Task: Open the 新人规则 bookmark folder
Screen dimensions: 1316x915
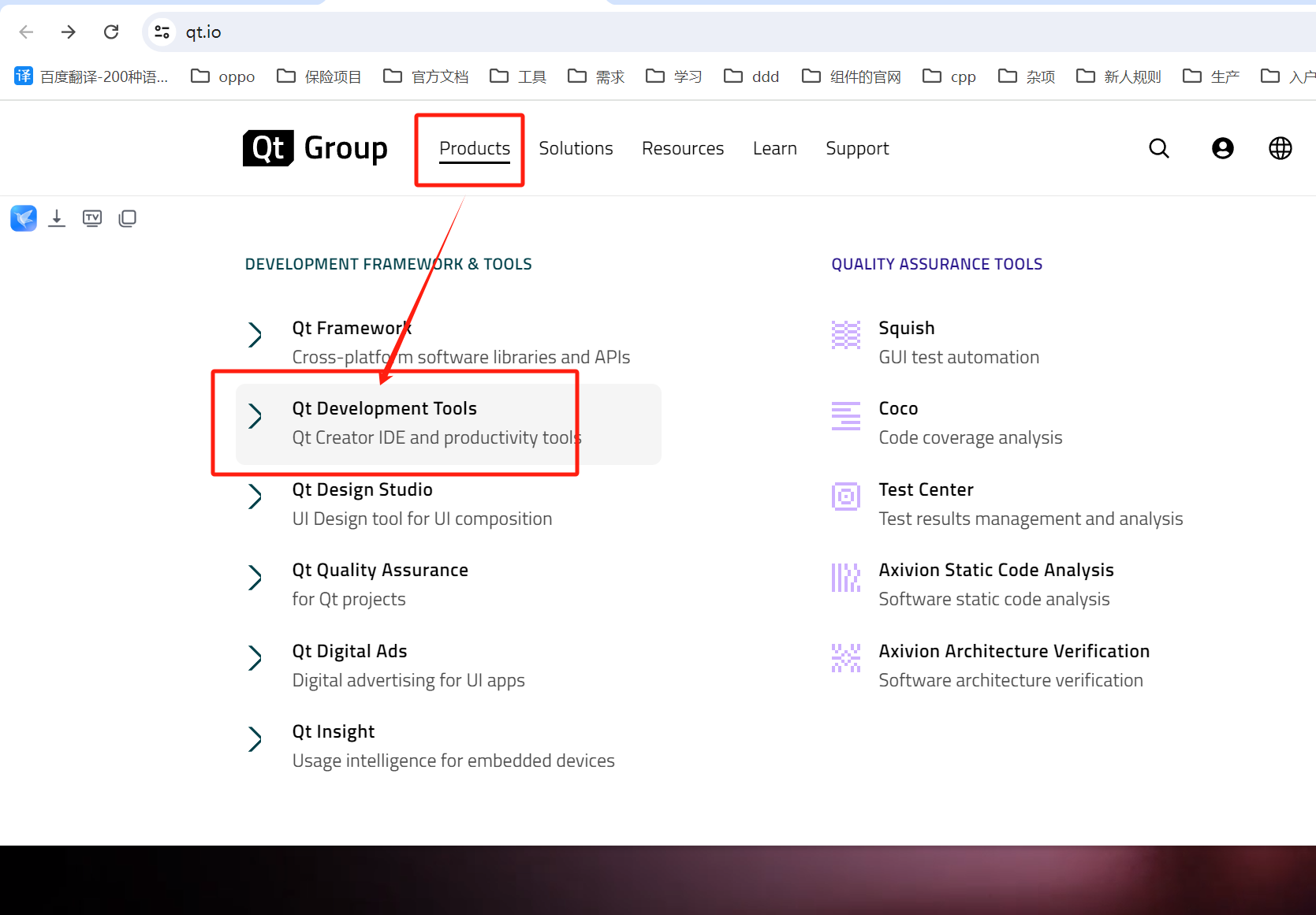Action: [1119, 76]
